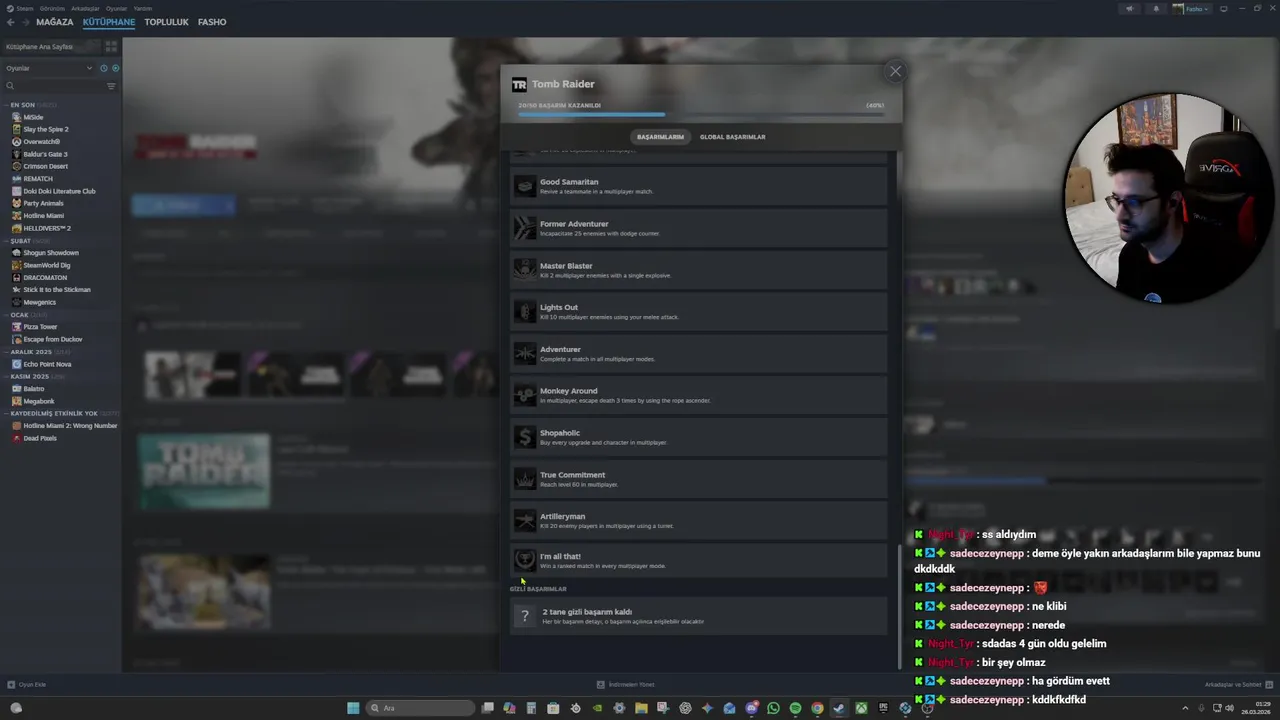The height and width of the screenshot is (720, 1280).
Task: Open the Mağaza menu tab
Action: [x=54, y=22]
